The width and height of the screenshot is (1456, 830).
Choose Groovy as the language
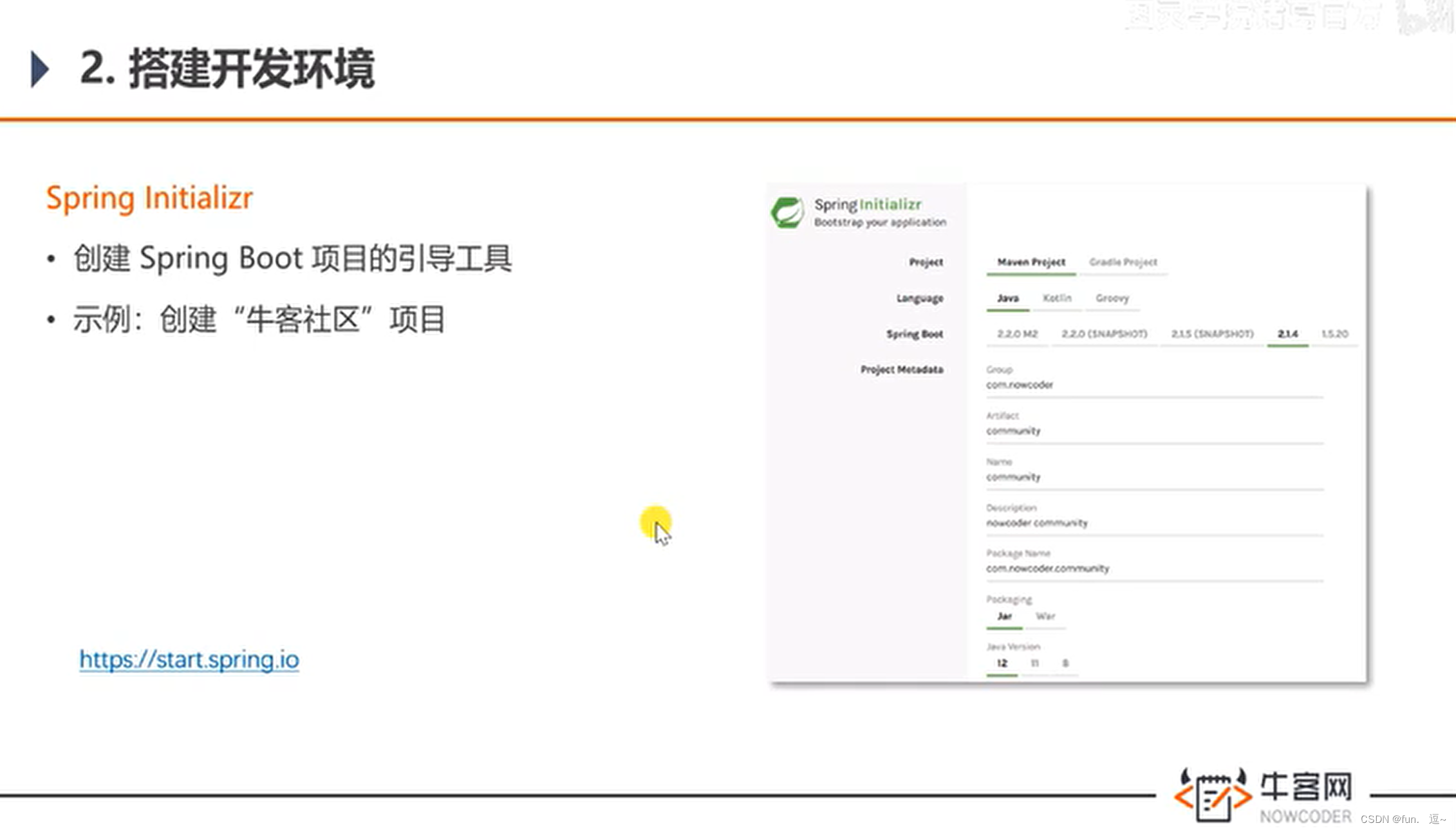pos(1112,298)
